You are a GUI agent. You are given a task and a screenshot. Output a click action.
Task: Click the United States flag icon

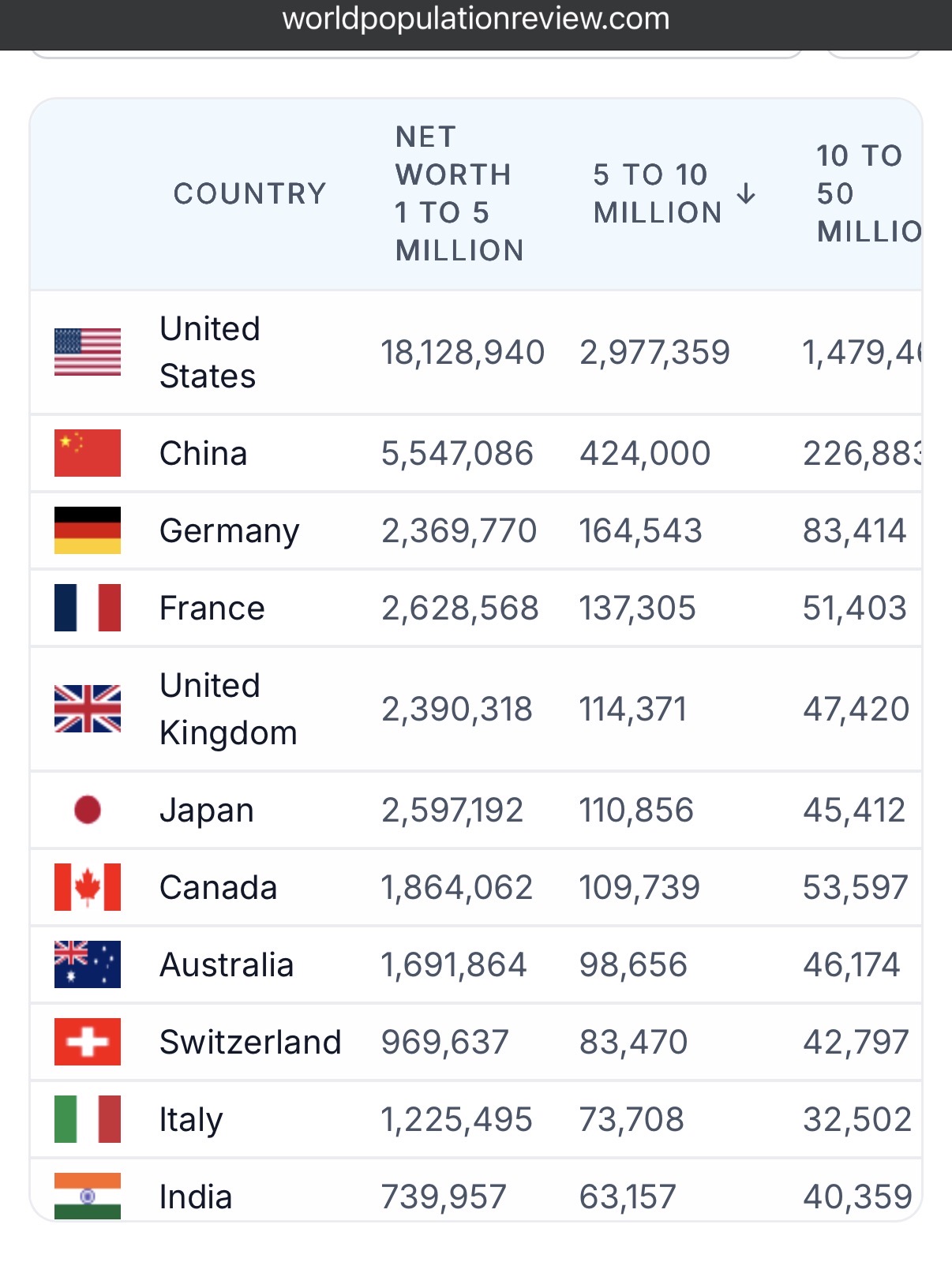tap(88, 352)
